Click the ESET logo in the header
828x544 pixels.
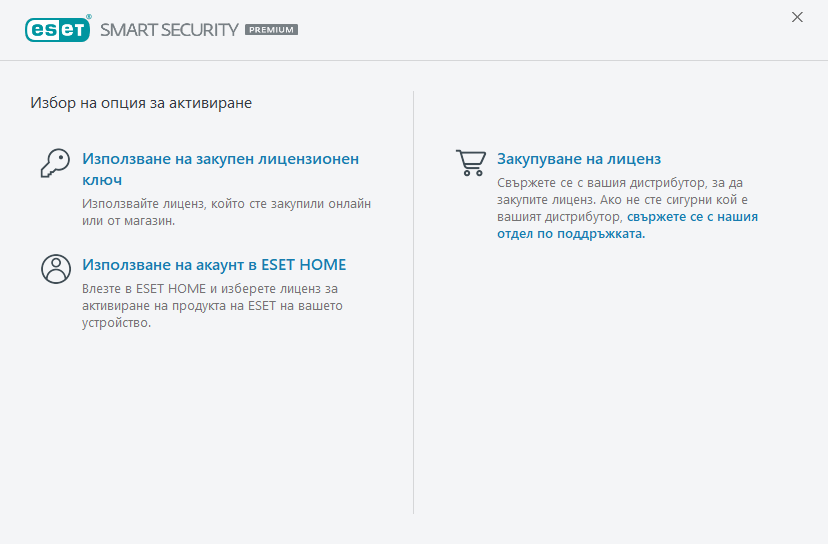[54, 30]
